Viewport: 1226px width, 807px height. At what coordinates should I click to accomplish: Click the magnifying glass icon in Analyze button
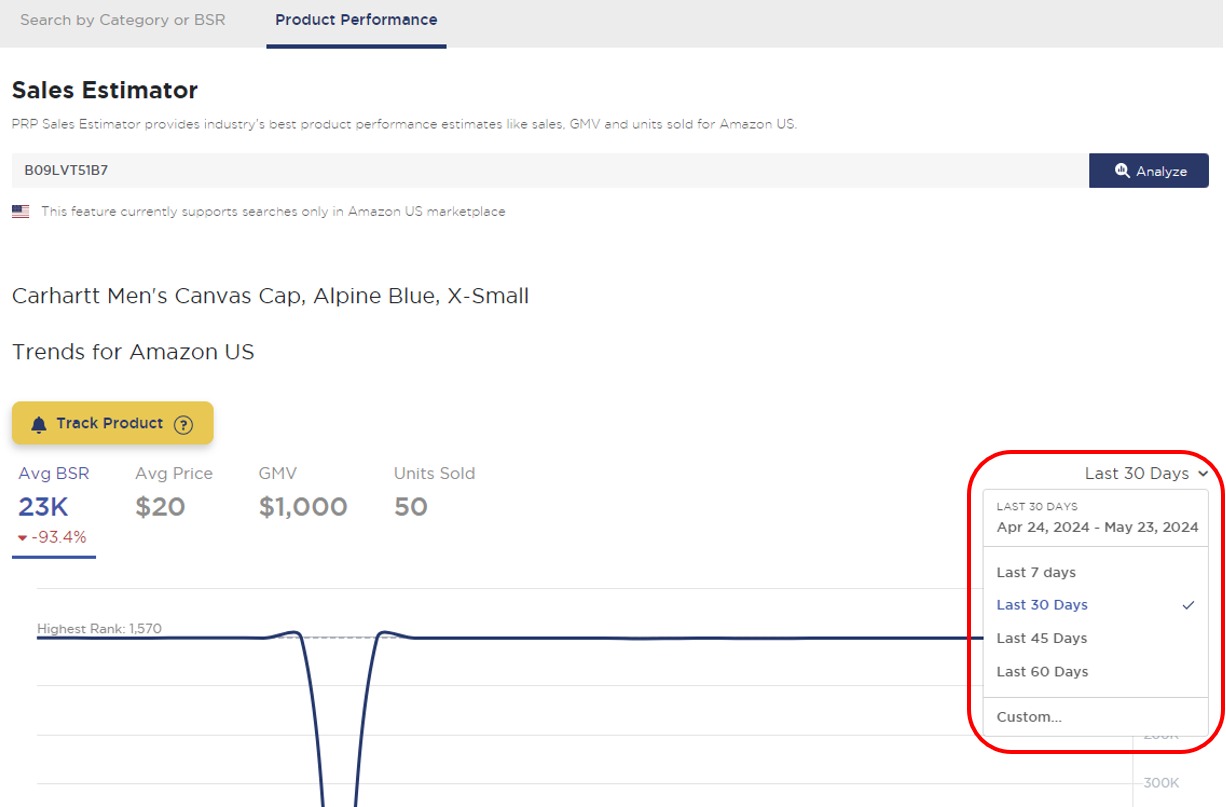click(1124, 170)
